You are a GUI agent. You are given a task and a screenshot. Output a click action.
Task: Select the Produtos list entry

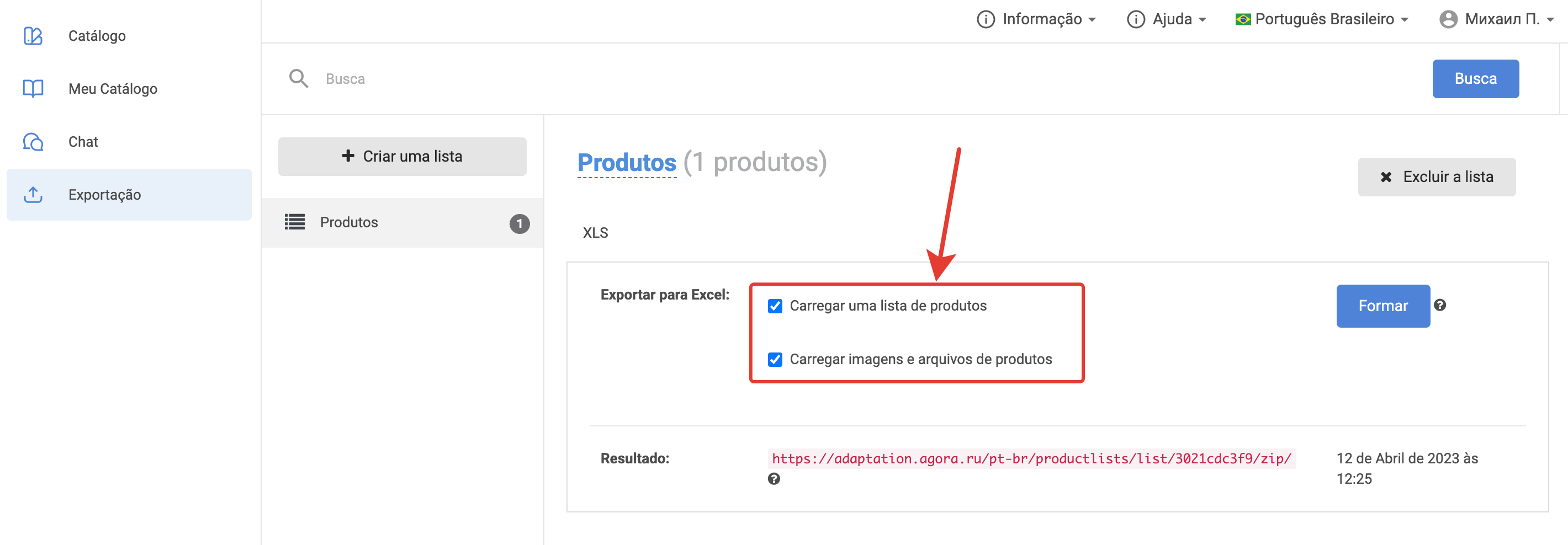(402, 223)
